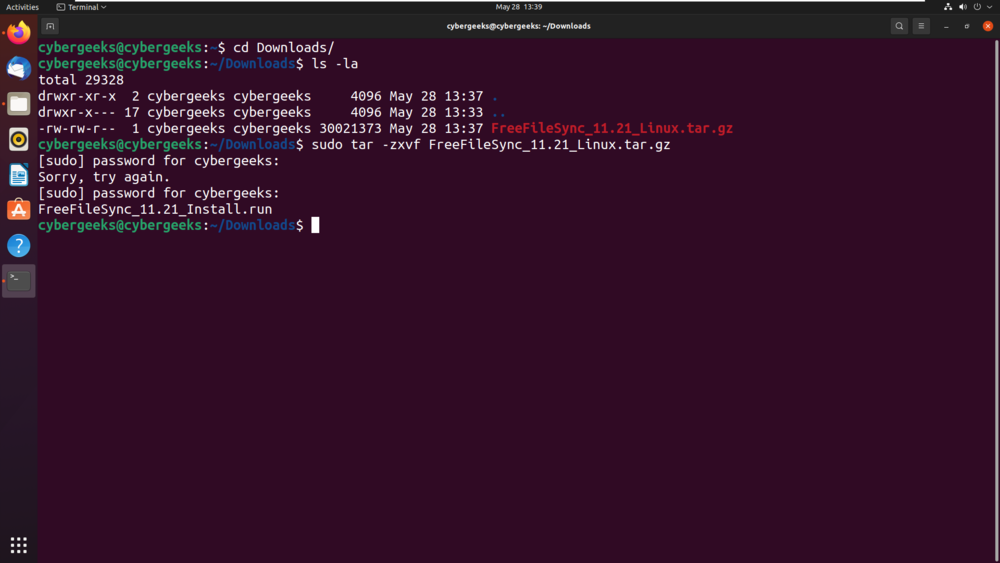Screen dimensions: 1000x563
Task: Click the terminal vertical scrollbar
Action: pyautogui.click(x=996, y=300)
